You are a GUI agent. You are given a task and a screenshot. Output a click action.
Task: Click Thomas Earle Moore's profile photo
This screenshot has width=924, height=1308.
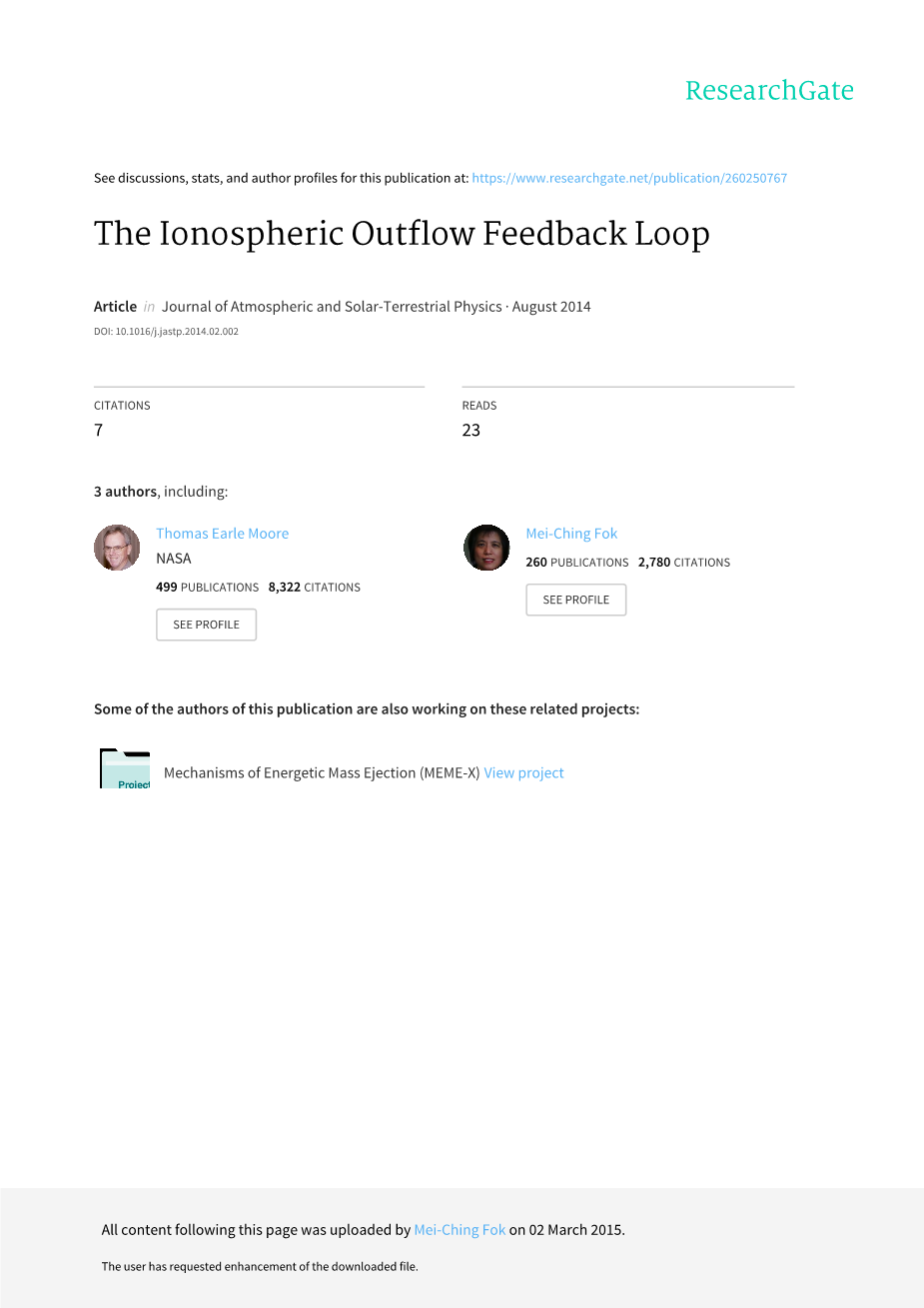[117, 548]
